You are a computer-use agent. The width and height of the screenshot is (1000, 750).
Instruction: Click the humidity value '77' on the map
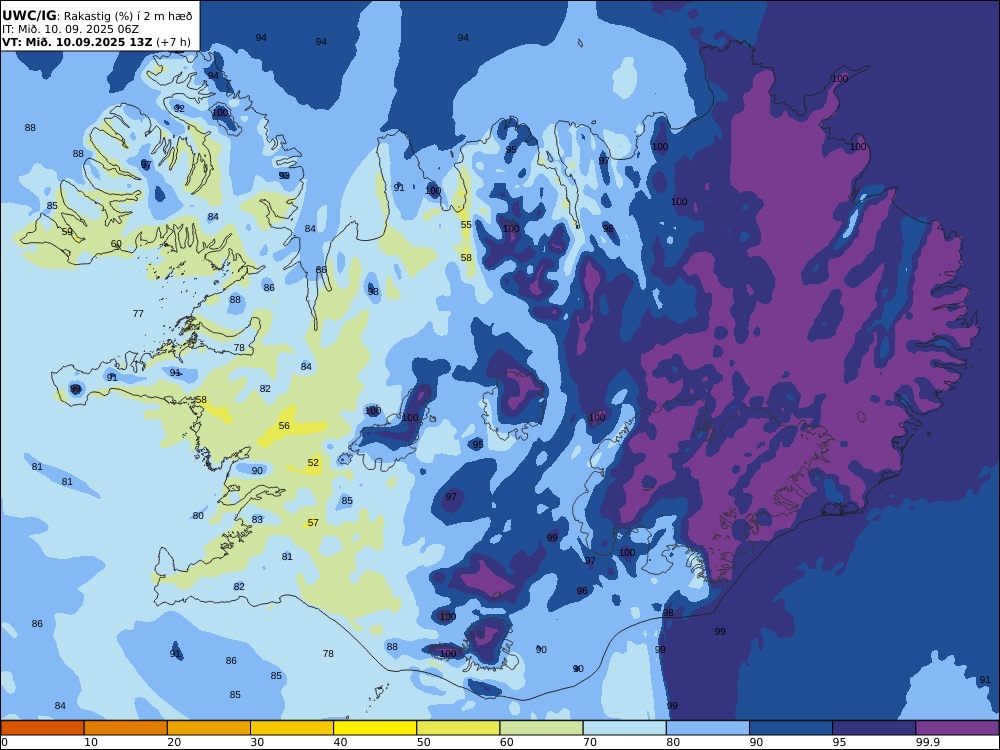138,313
